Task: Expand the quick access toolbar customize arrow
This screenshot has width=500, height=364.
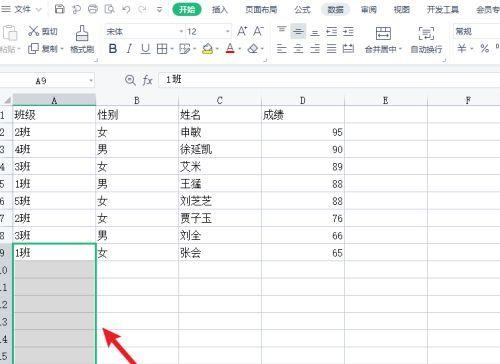Action: click(159, 9)
